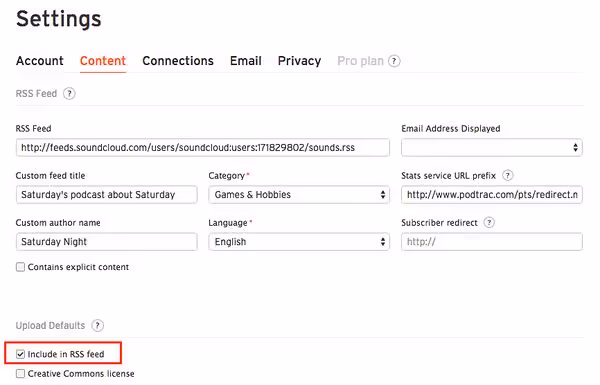Show help for Stats service URL prefix
This screenshot has height=385, width=600.
pyautogui.click(x=507, y=176)
